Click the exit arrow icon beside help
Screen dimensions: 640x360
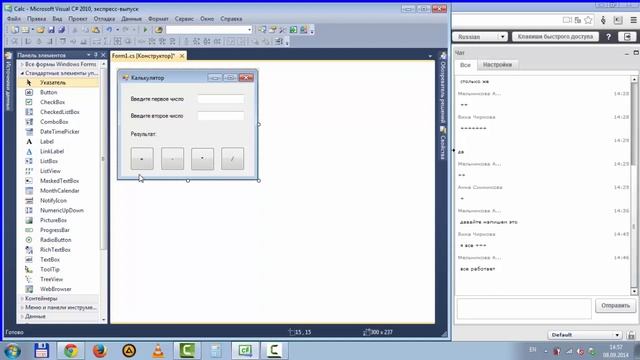[627, 37]
